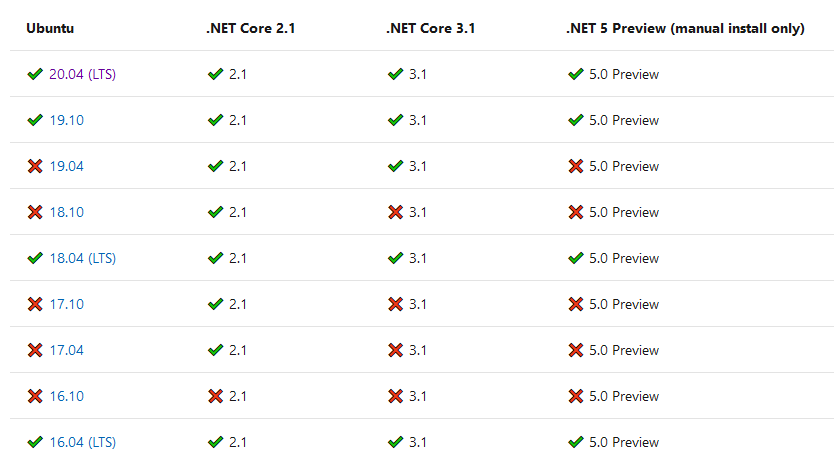Open the Ubuntu 17.10 link
This screenshot has height=476, width=834.
66,304
